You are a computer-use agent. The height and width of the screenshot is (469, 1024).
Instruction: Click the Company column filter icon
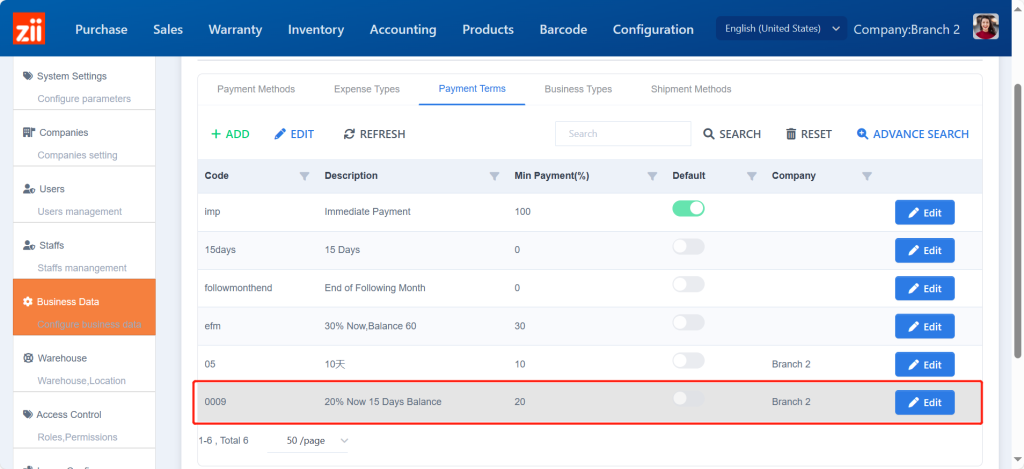(x=867, y=176)
